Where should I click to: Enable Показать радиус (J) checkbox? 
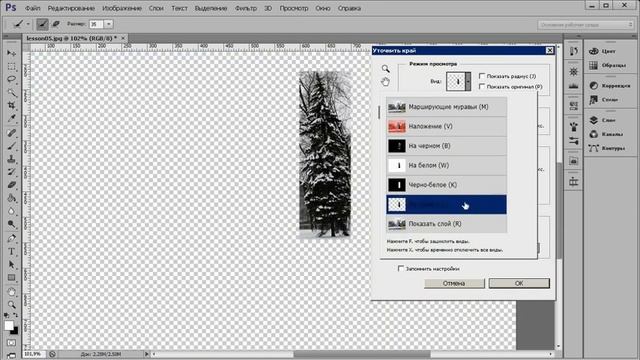point(482,76)
